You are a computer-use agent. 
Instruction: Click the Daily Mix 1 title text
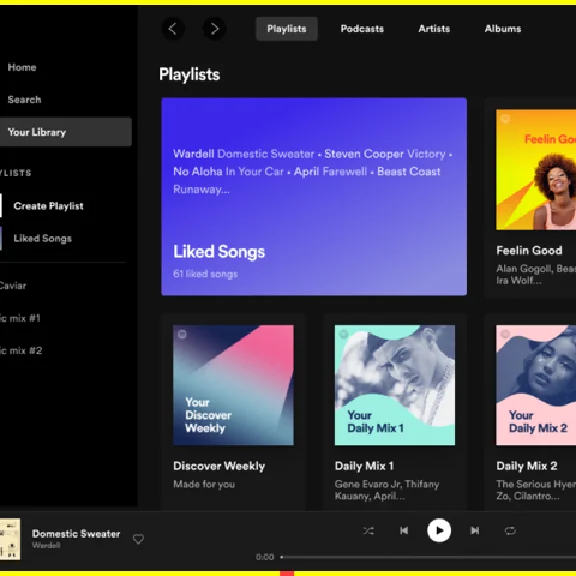pyautogui.click(x=364, y=466)
